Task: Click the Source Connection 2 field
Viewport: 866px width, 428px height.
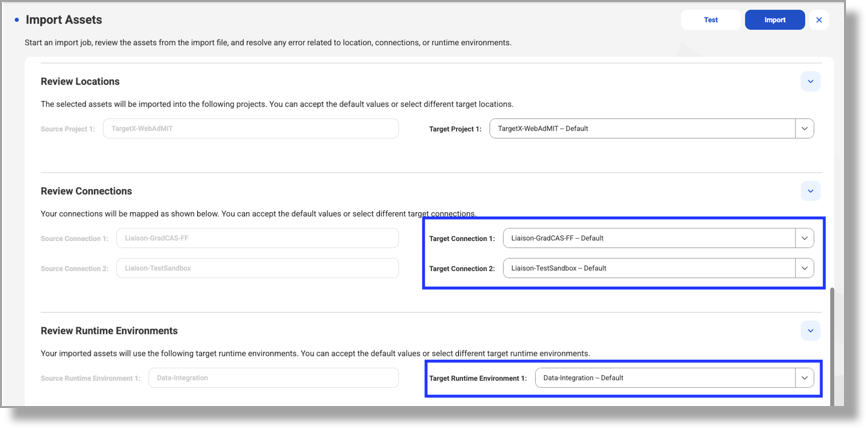Action: click(x=257, y=268)
